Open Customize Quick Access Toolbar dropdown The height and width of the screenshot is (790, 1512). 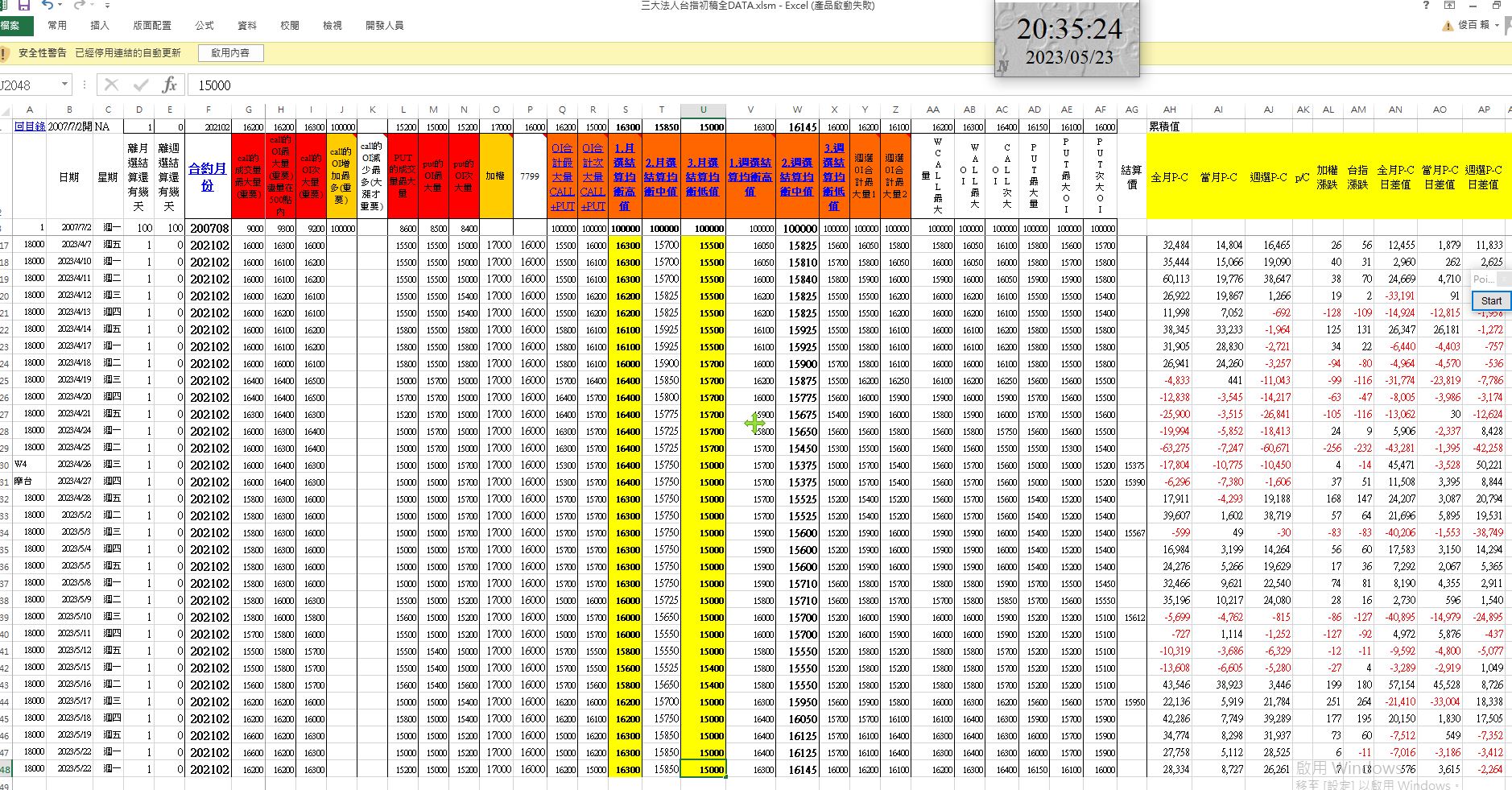107,6
